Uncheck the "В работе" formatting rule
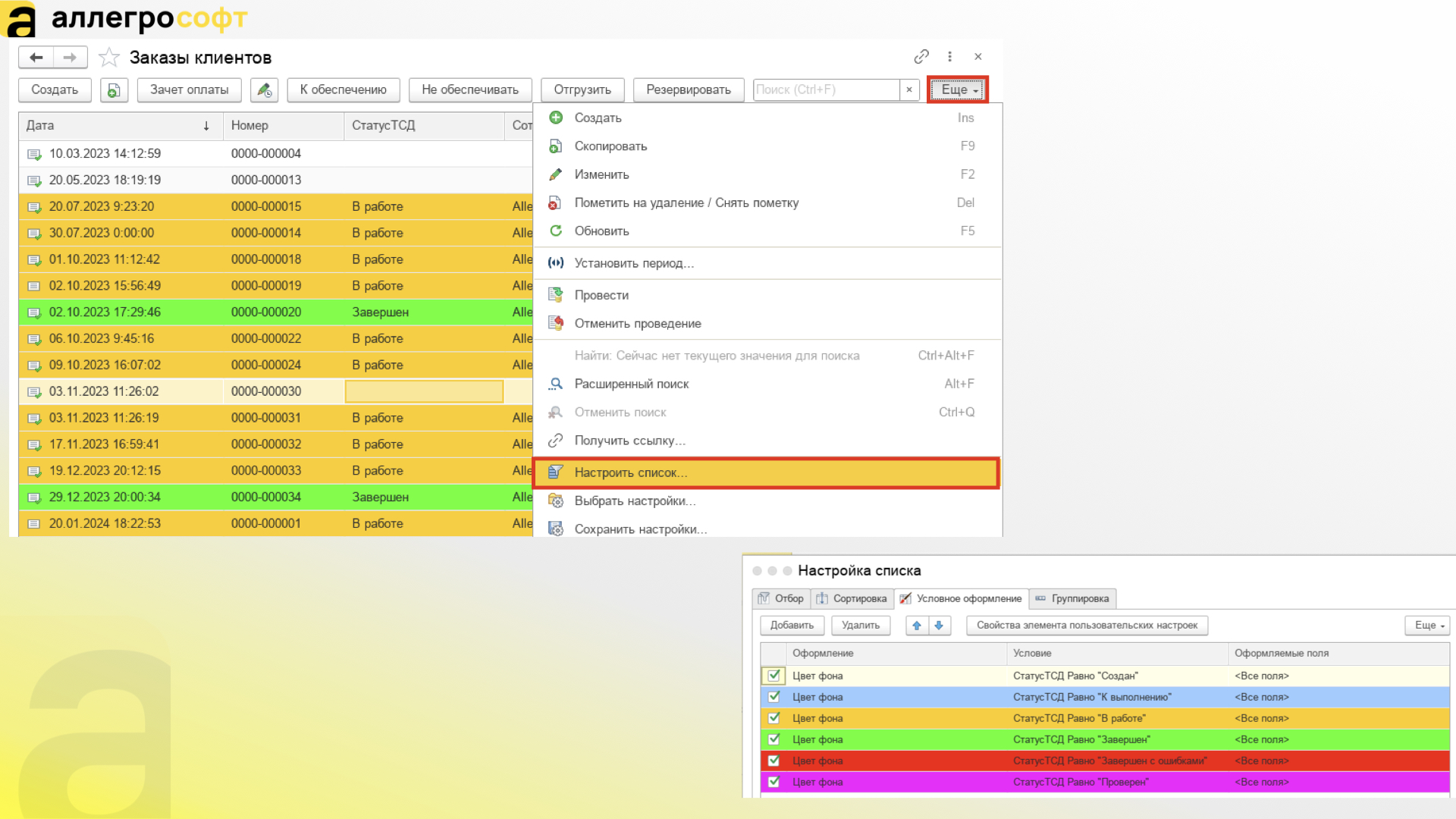Screen dimensions: 1456x819 pos(773,717)
